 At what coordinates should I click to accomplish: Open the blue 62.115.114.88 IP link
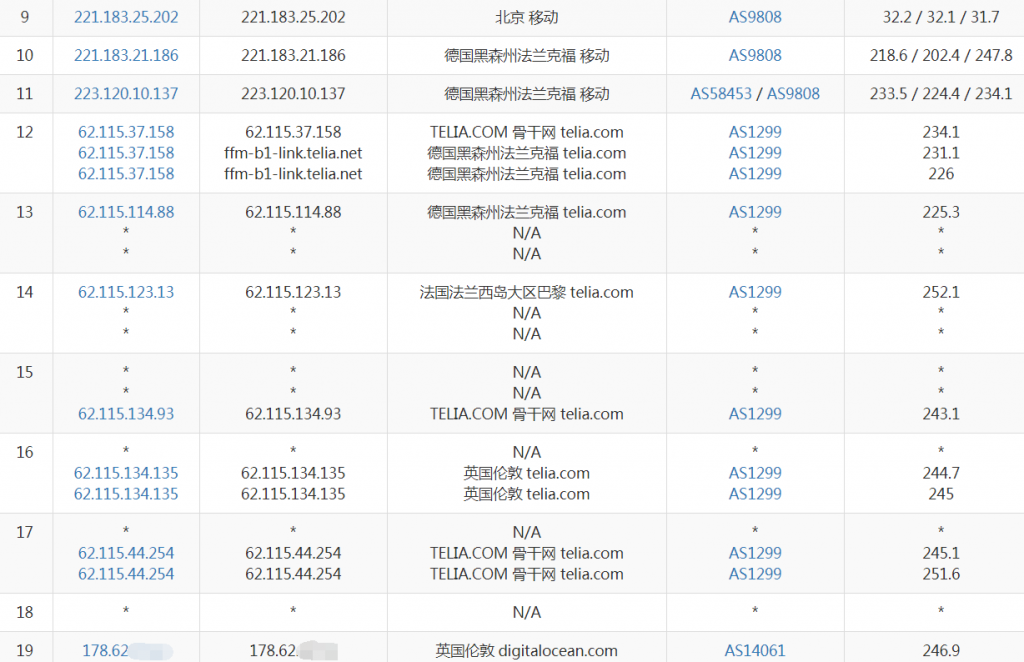[126, 212]
